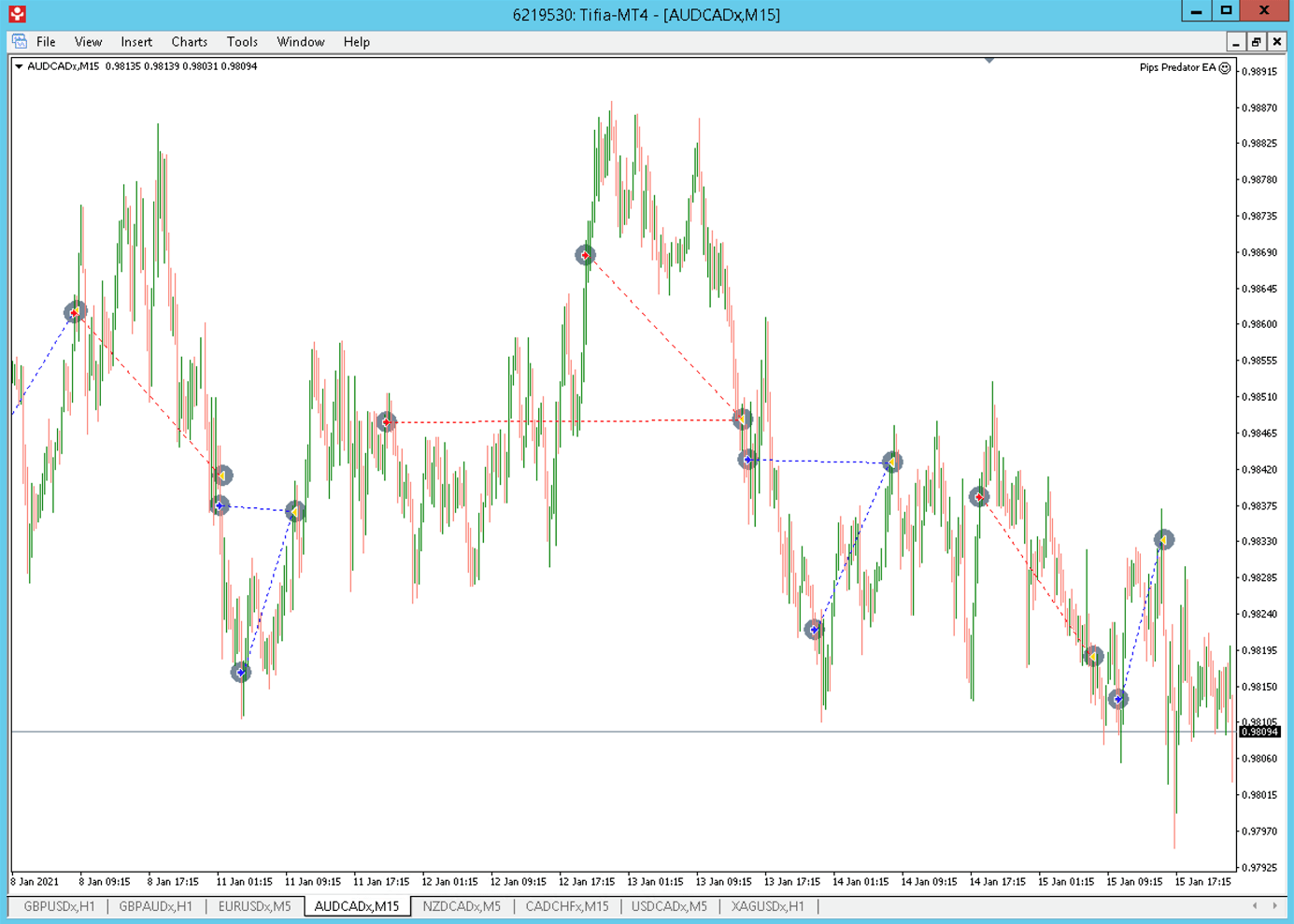This screenshot has height=924, width=1294.
Task: Click the lowest blue buy marker on 11 Jan
Action: tap(241, 672)
